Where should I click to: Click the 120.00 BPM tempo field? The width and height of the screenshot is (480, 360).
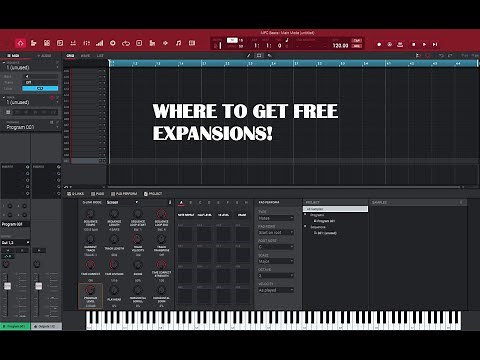point(340,45)
